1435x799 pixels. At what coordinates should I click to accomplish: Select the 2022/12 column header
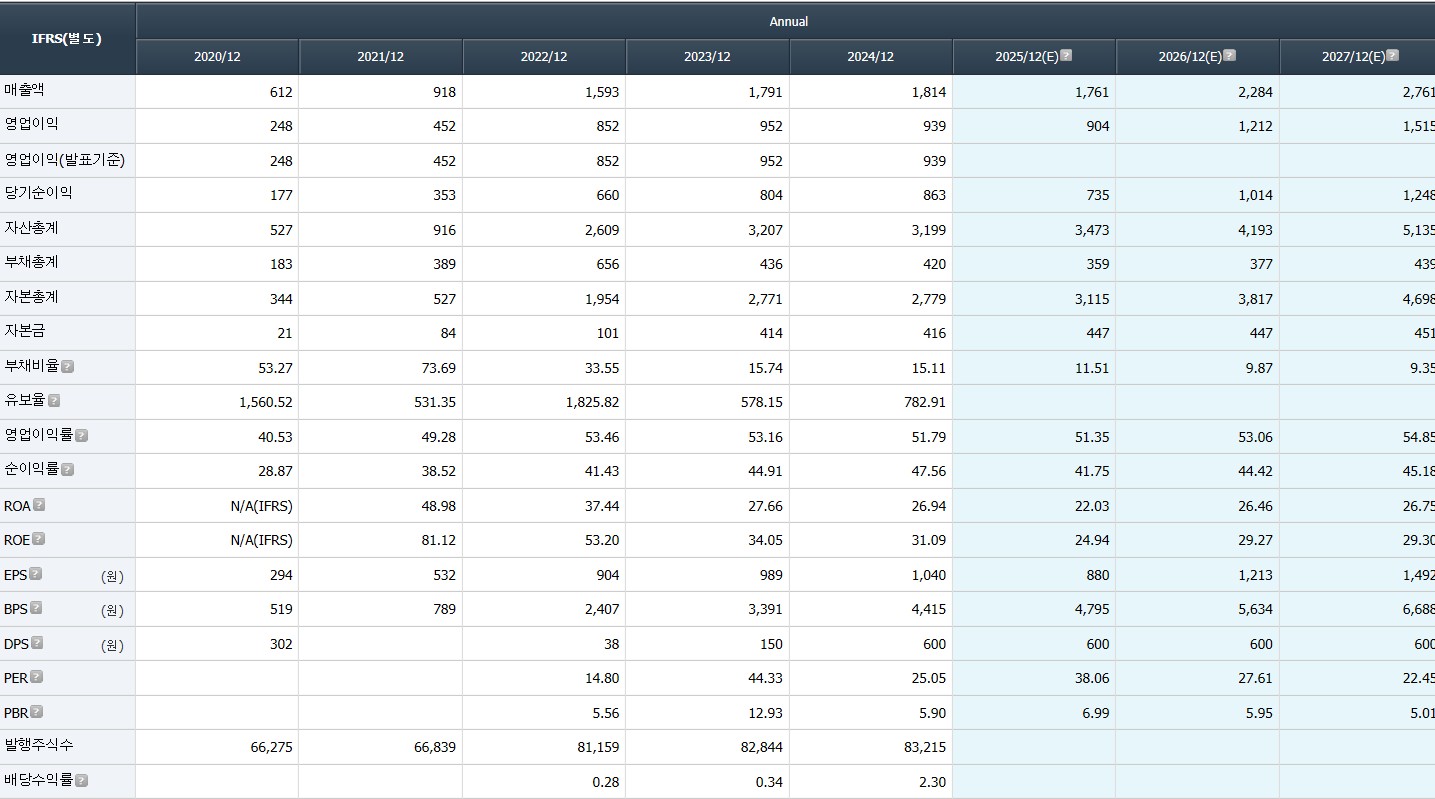coord(544,57)
